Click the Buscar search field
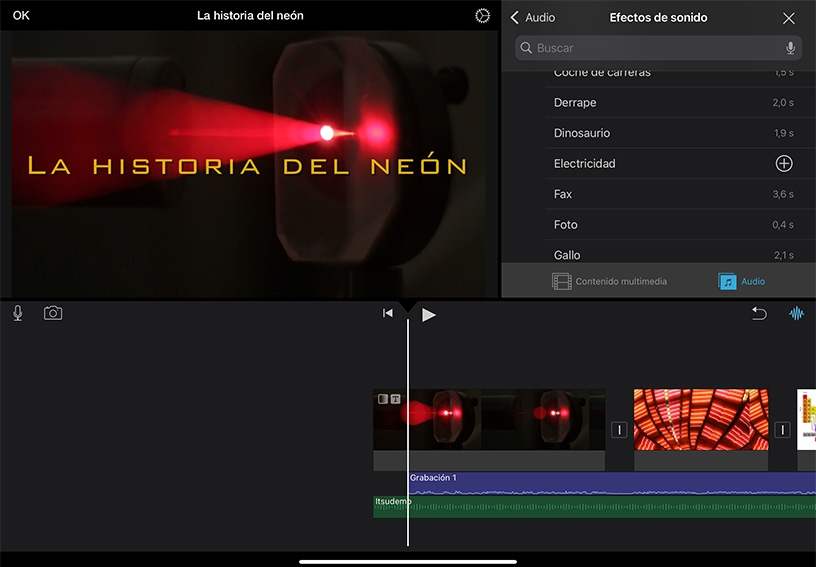Viewport: 816px width, 567px height. coord(658,48)
